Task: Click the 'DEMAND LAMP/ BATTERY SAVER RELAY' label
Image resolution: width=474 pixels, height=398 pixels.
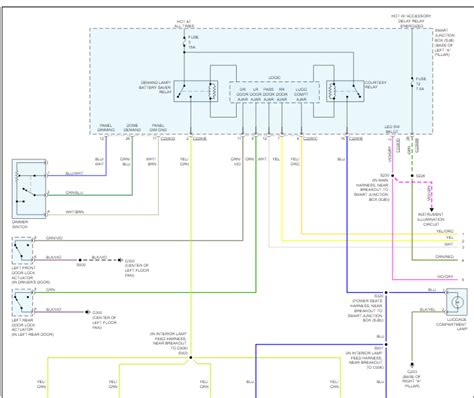Action: pyautogui.click(x=156, y=87)
